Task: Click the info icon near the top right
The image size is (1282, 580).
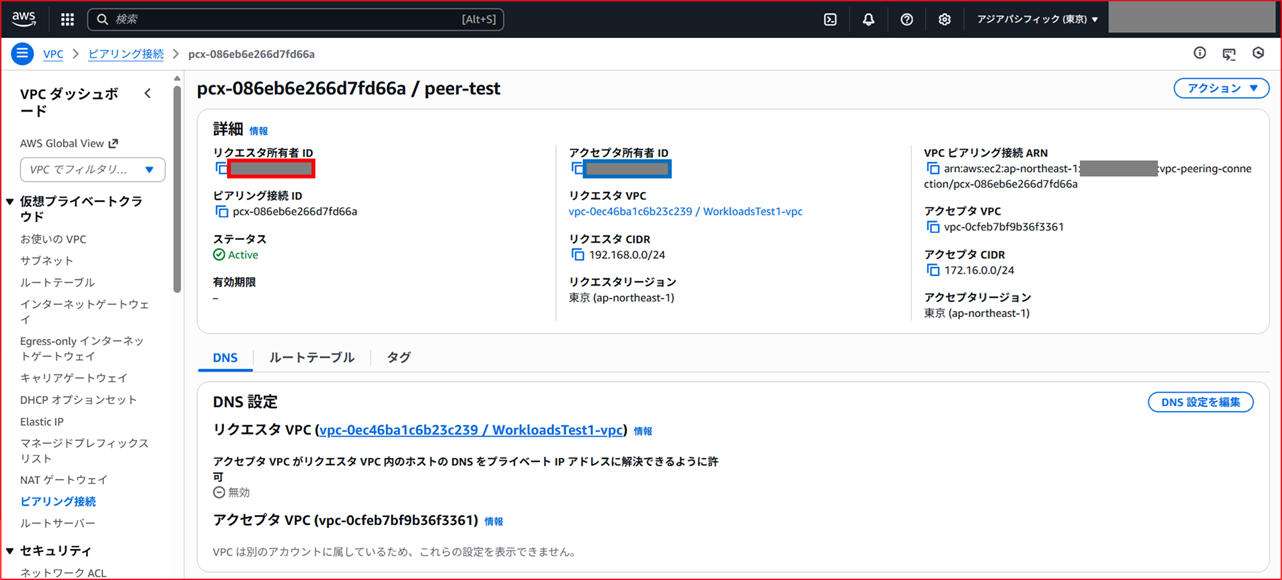Action: click(x=1199, y=53)
